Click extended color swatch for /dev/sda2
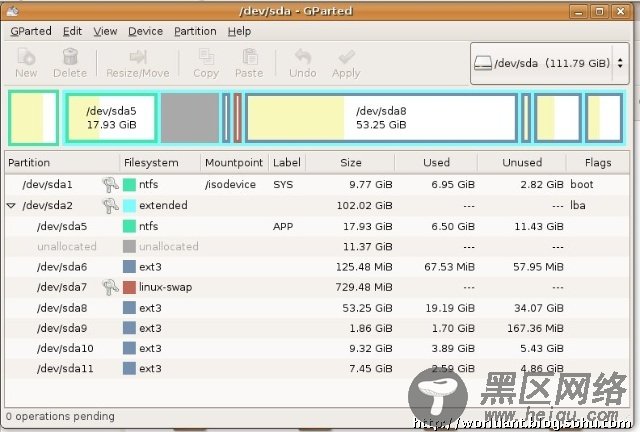 coord(129,205)
